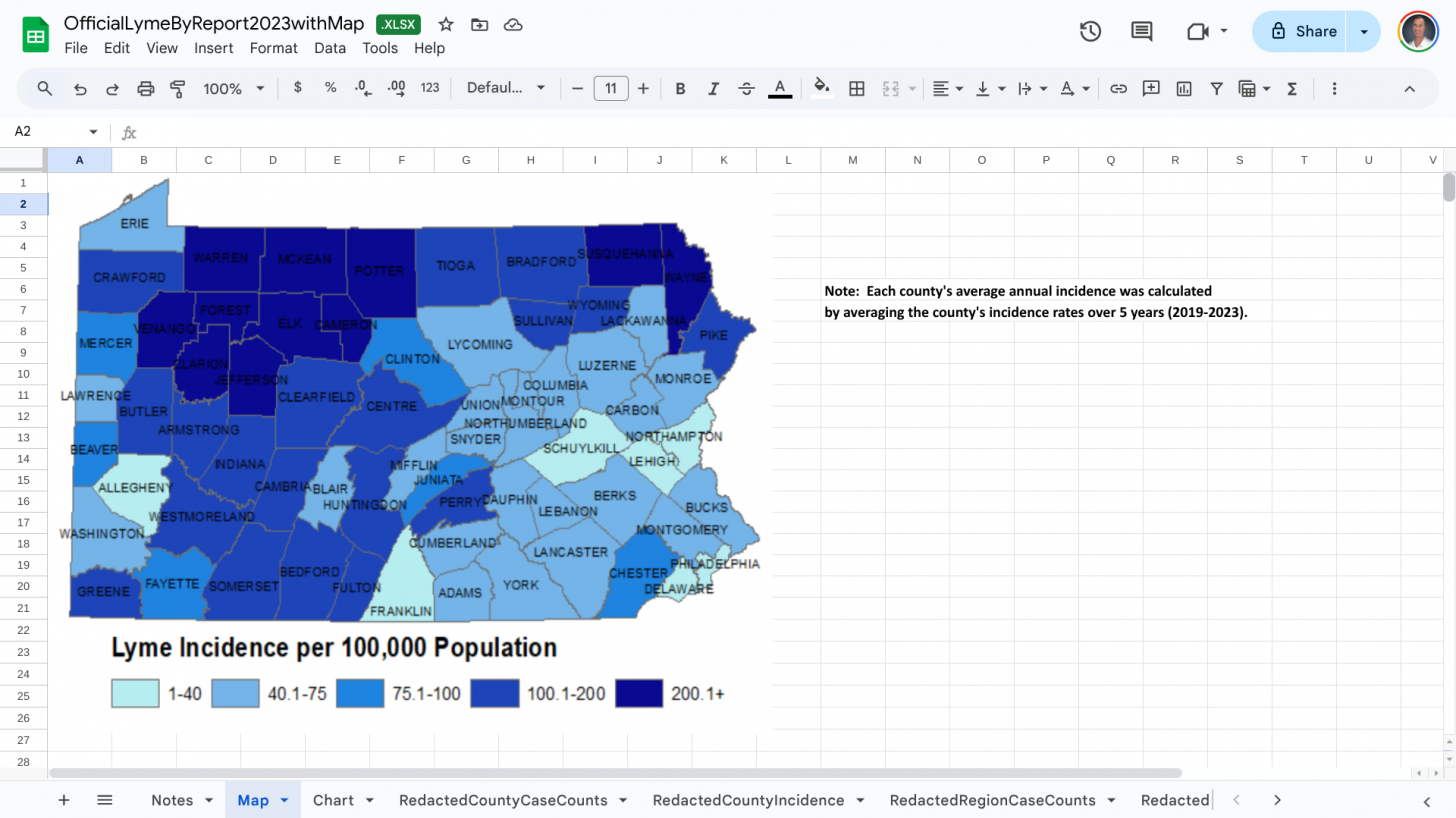This screenshot has height=818, width=1456.
Task: Open the zoom 100% dropdown
Action: tap(234, 88)
